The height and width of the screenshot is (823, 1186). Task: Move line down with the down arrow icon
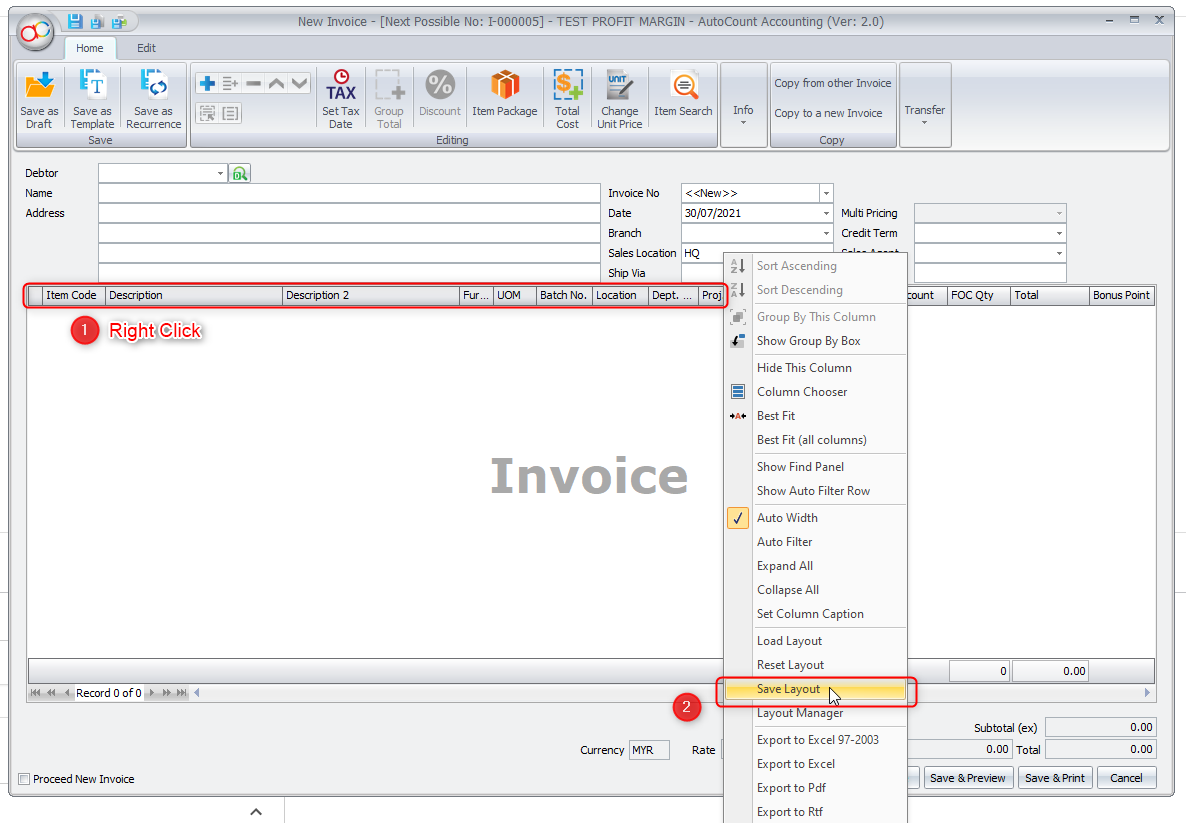[x=300, y=83]
